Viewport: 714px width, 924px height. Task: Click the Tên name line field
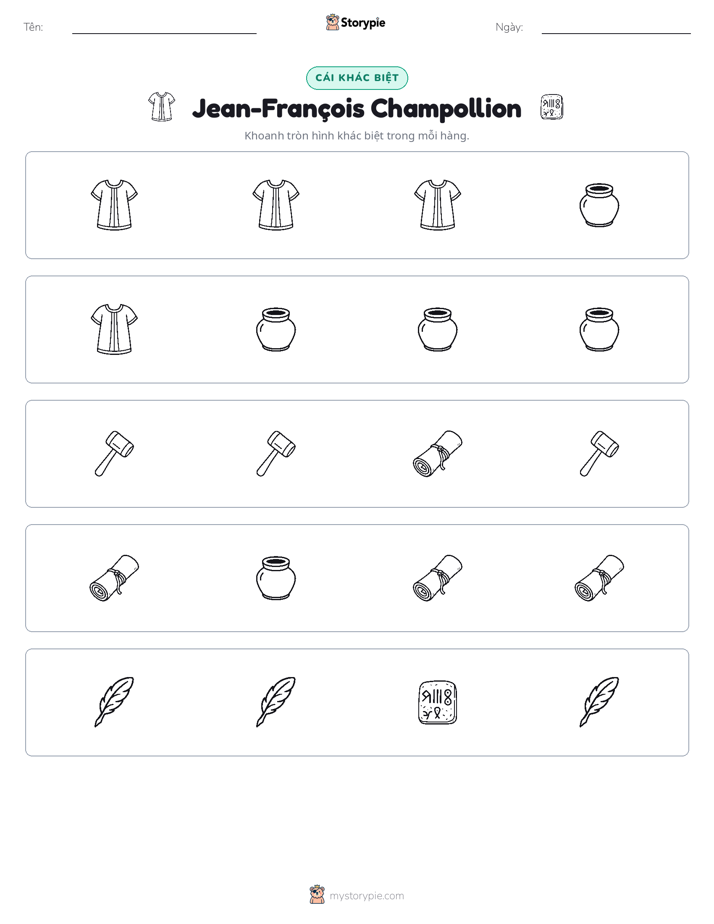coord(164,28)
